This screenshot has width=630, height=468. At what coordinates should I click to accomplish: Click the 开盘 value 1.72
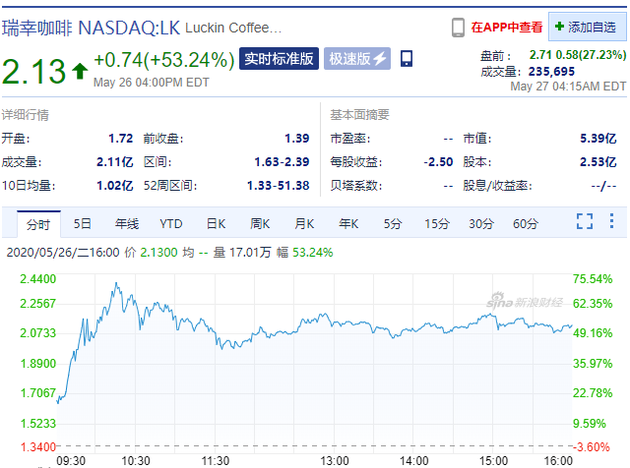click(121, 139)
